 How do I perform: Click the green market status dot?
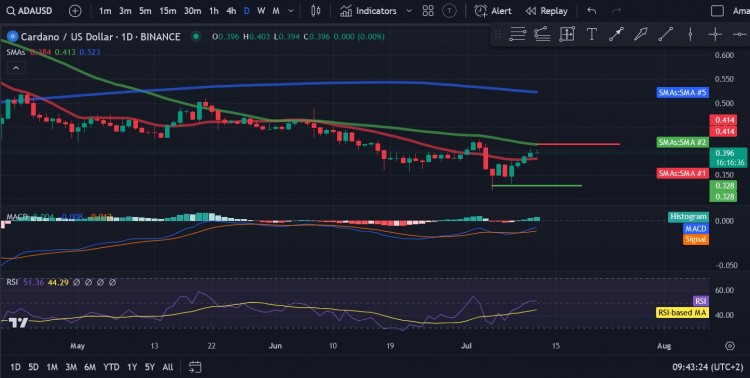point(195,36)
